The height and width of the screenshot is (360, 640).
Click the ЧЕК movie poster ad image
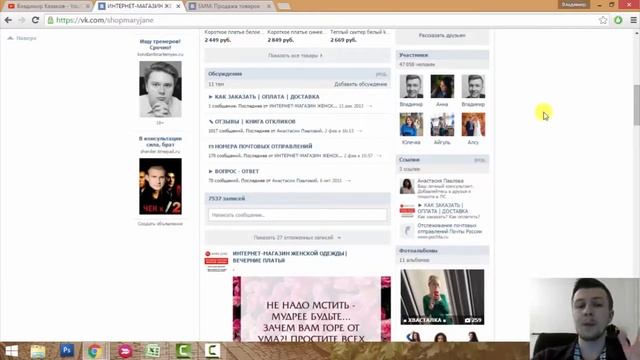point(160,187)
